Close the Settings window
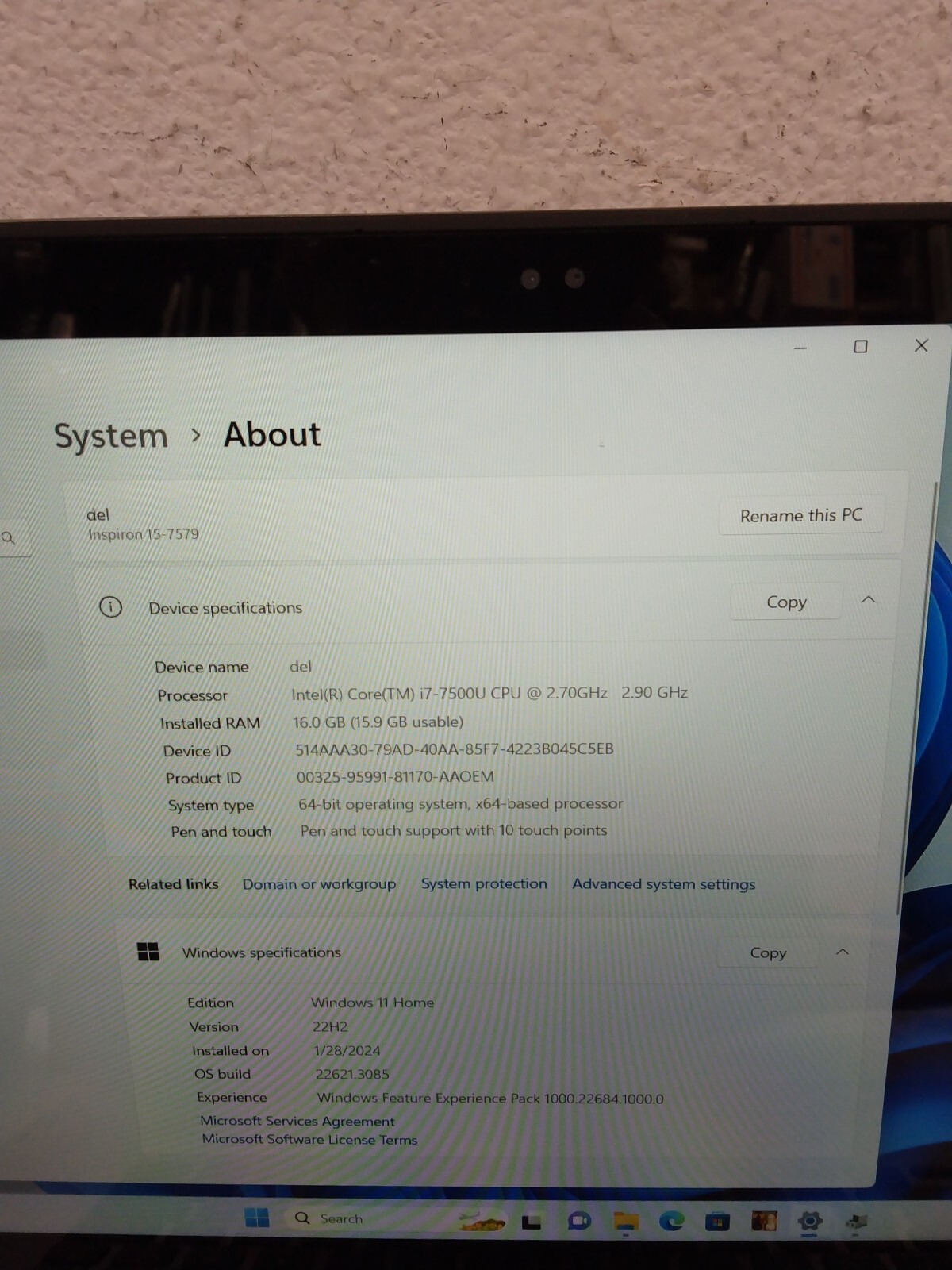Image resolution: width=952 pixels, height=1270 pixels. [921, 345]
